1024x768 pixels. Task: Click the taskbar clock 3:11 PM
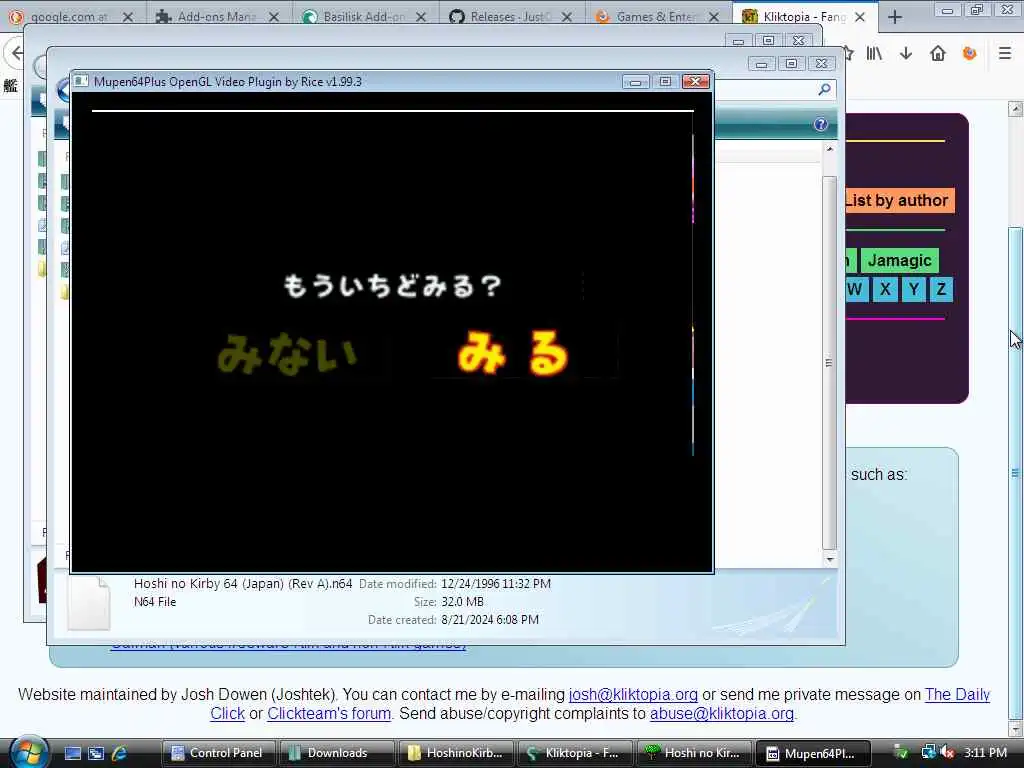tap(985, 752)
